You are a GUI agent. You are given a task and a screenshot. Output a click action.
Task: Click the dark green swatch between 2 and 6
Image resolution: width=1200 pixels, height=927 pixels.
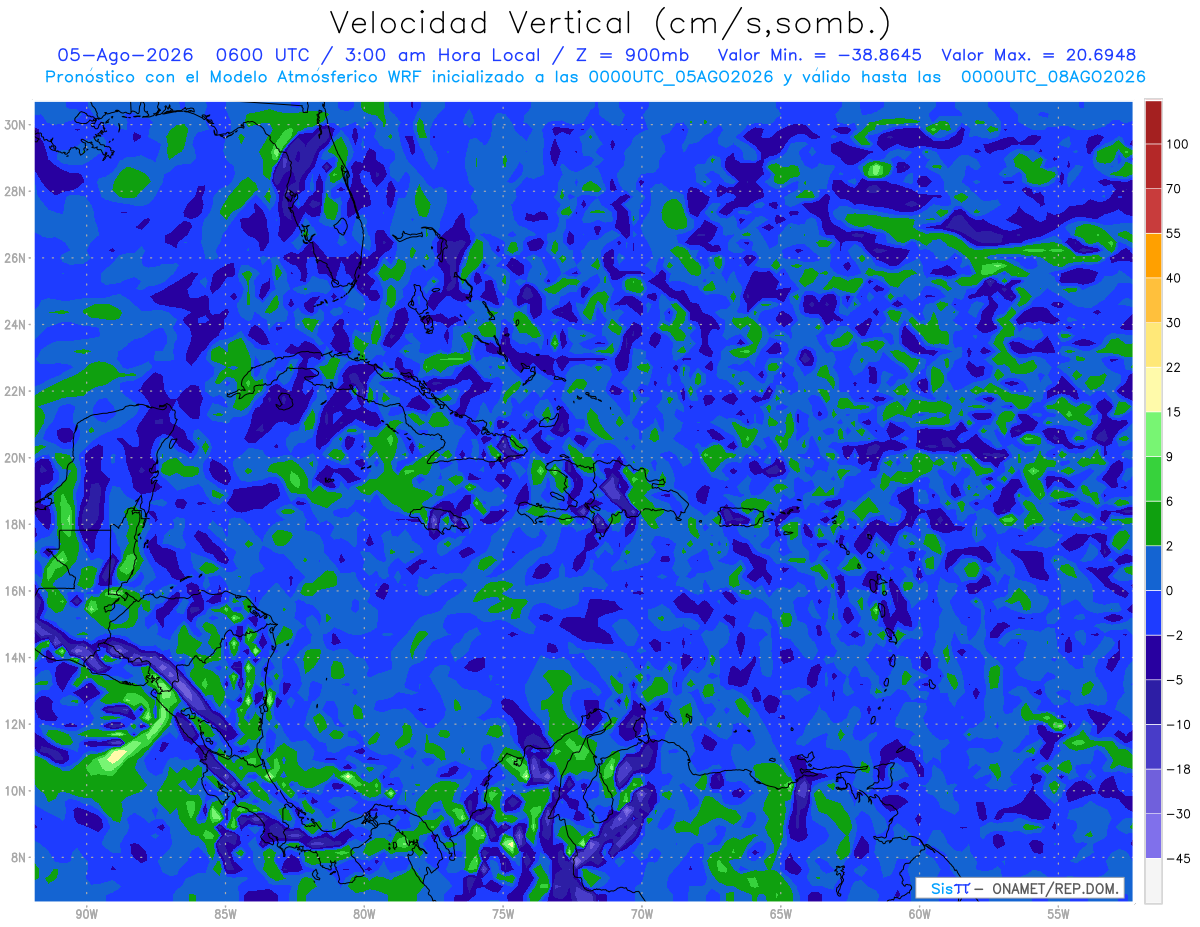click(x=1153, y=524)
